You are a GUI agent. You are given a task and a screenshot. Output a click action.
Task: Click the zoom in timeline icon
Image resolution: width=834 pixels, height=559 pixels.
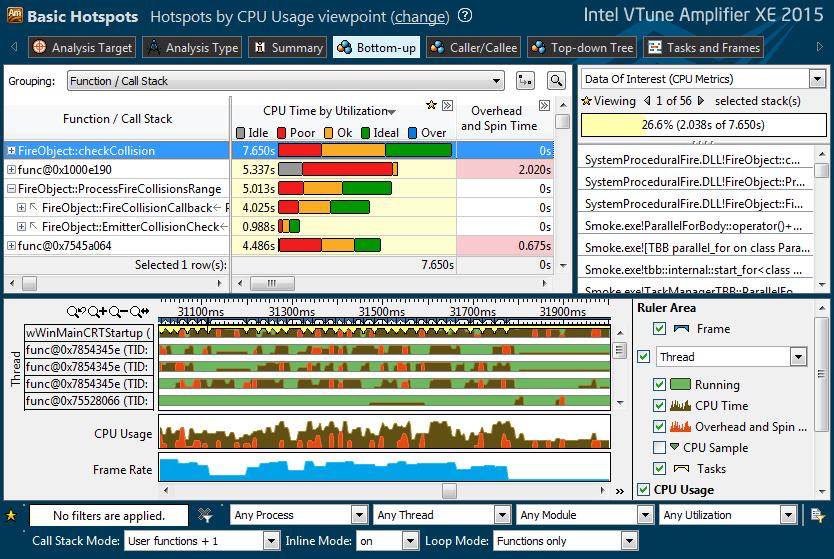97,312
